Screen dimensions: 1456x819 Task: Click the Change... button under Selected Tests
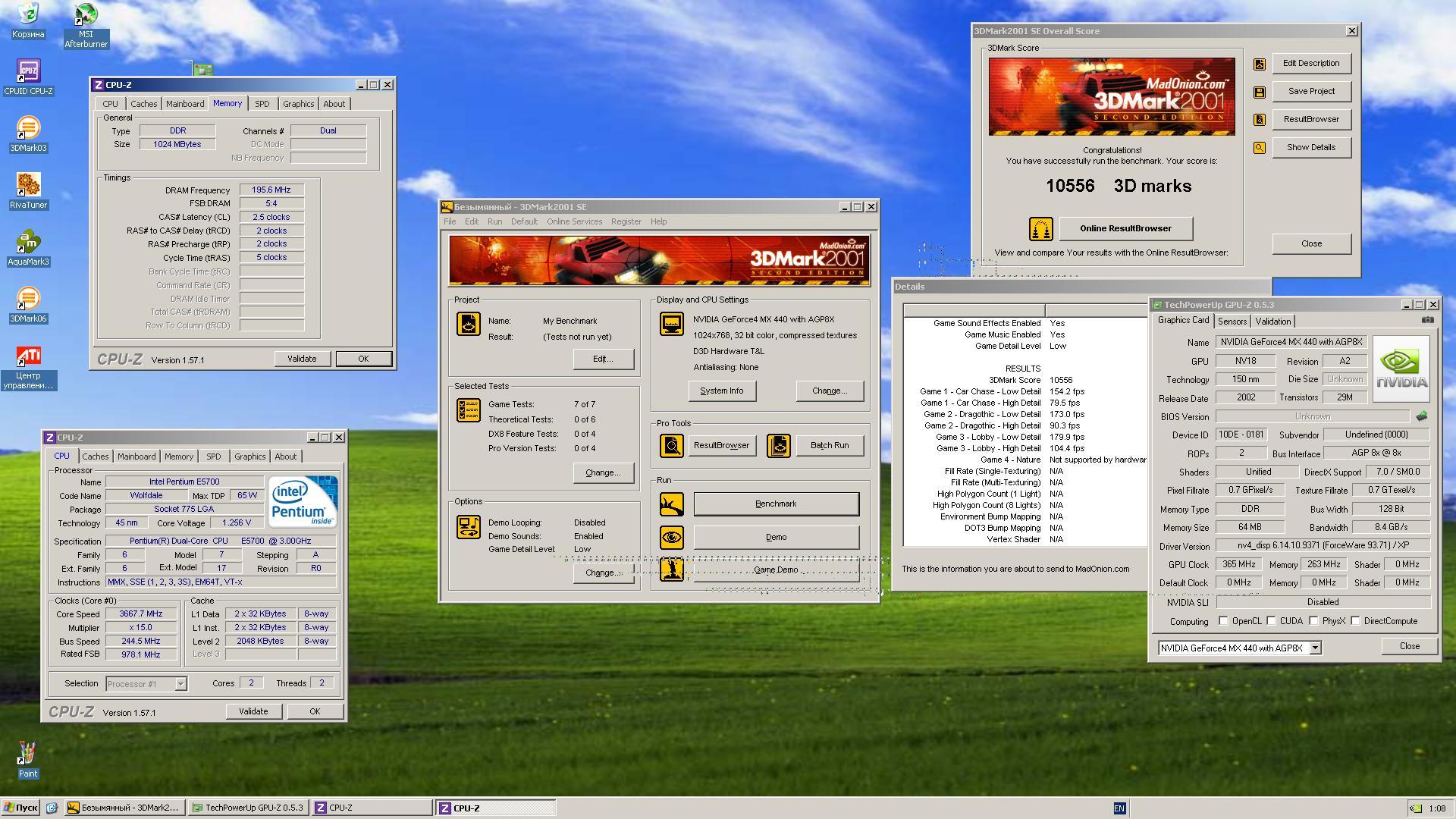[603, 473]
